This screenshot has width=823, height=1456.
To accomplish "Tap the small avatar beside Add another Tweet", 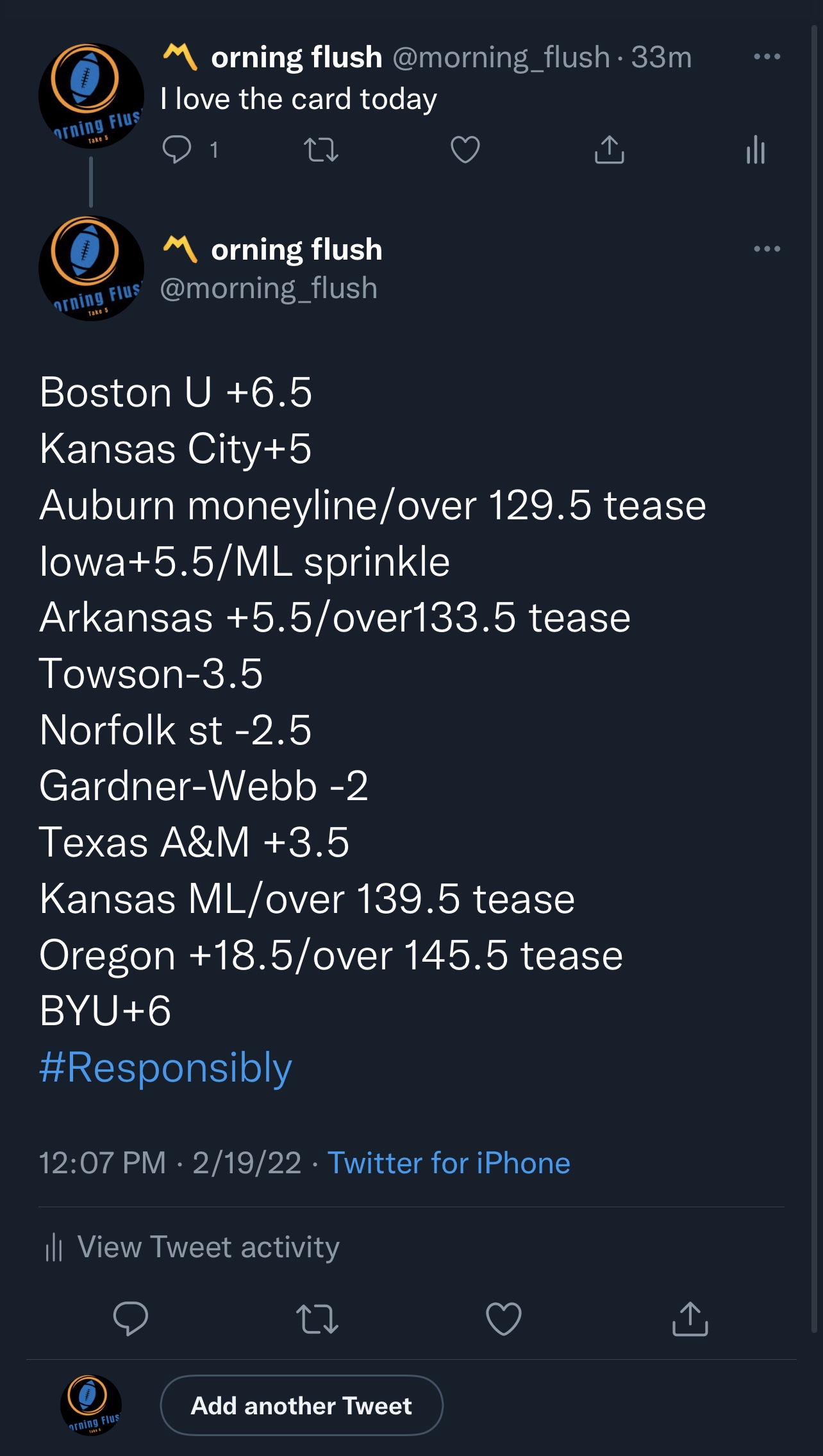I will 91,1405.
